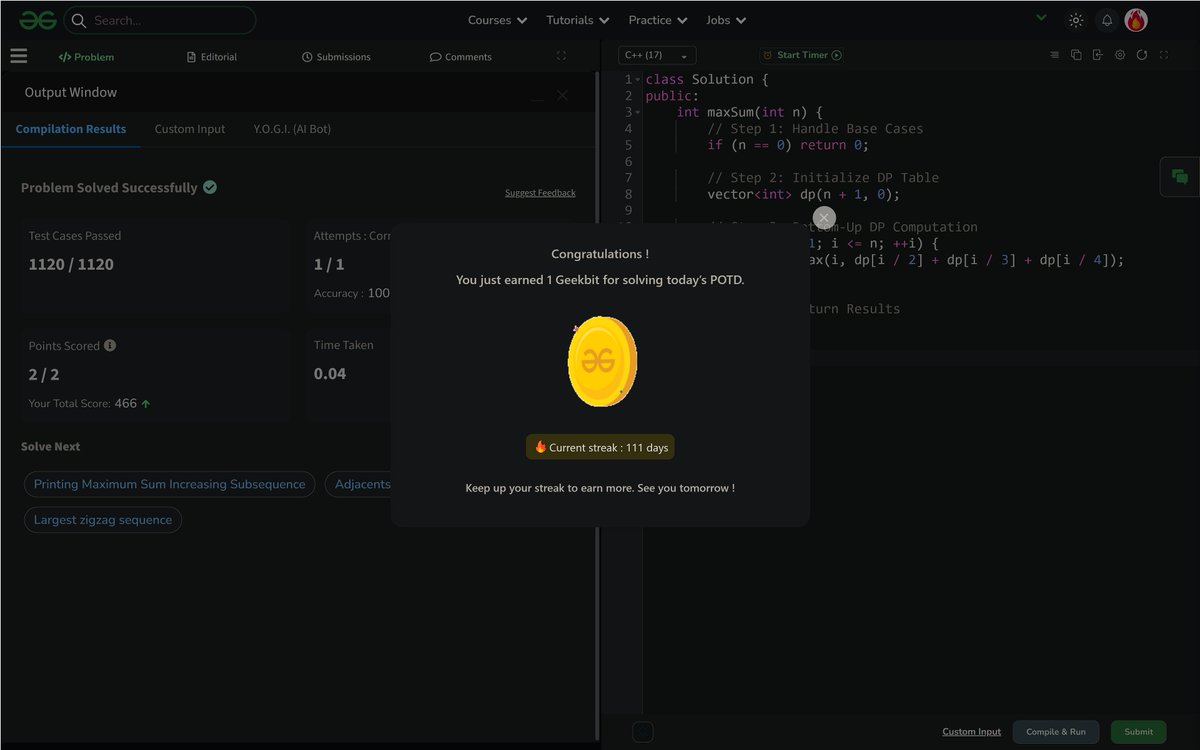Open the C++ (17) language dropdown
The height and width of the screenshot is (750, 1200).
click(x=657, y=55)
